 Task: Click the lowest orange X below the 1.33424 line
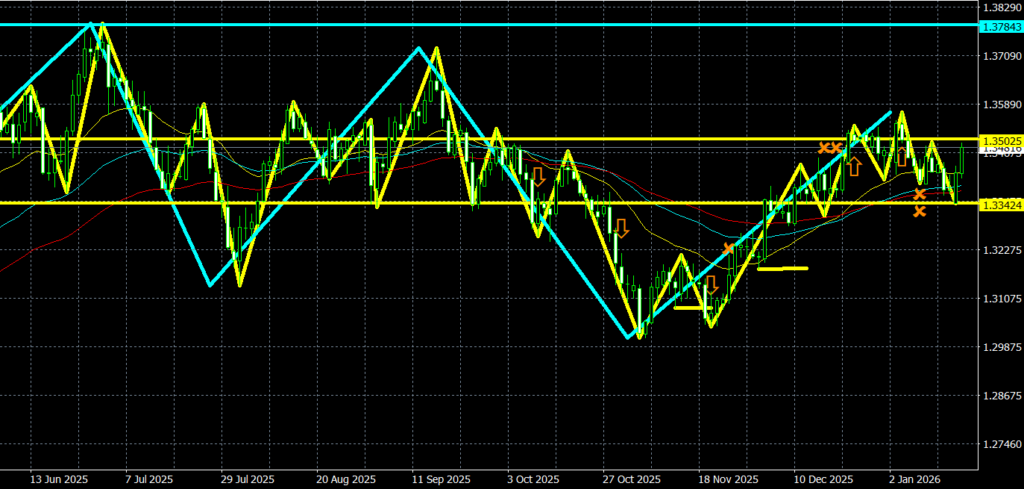pyautogui.click(x=919, y=210)
